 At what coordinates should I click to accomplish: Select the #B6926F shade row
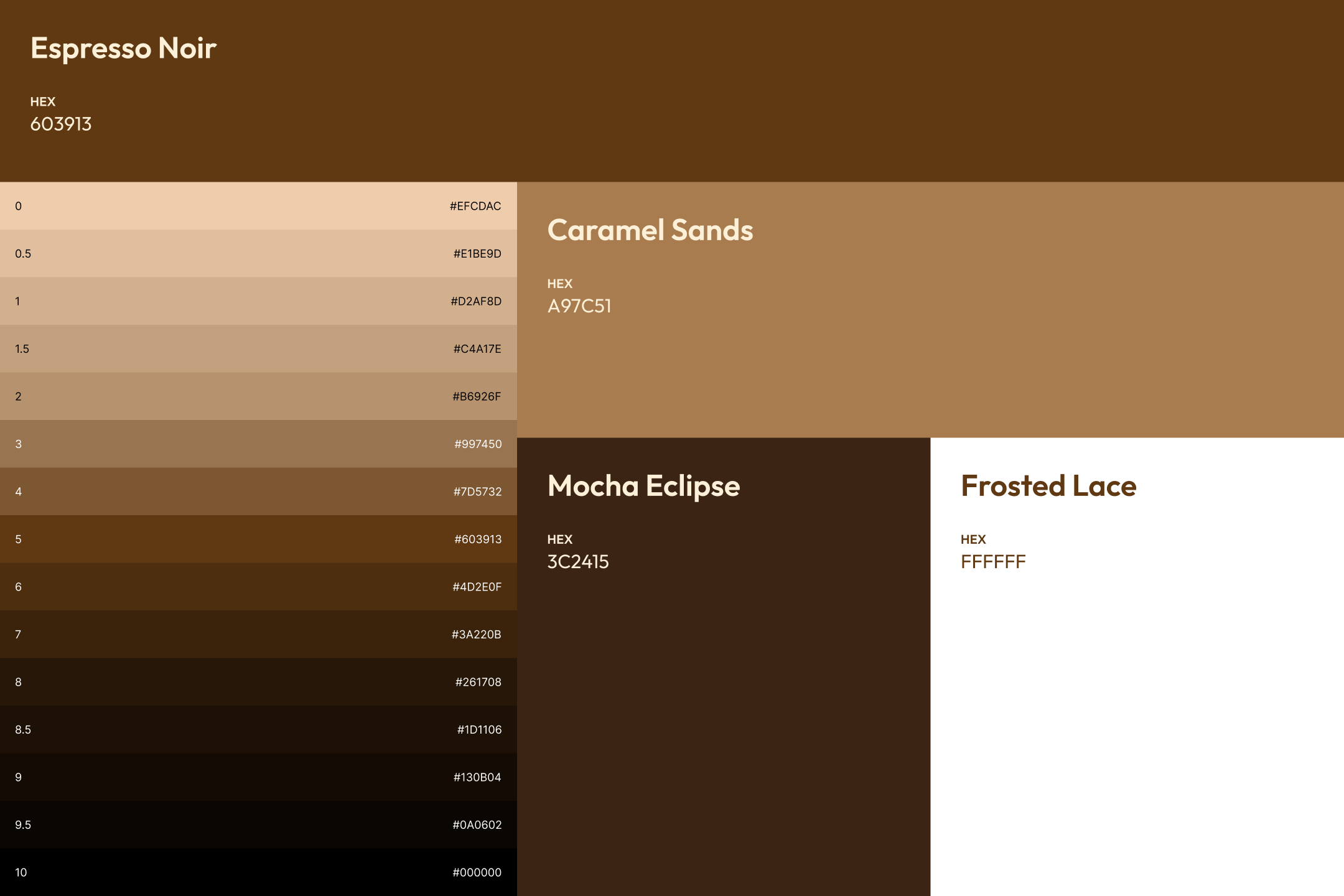point(258,396)
